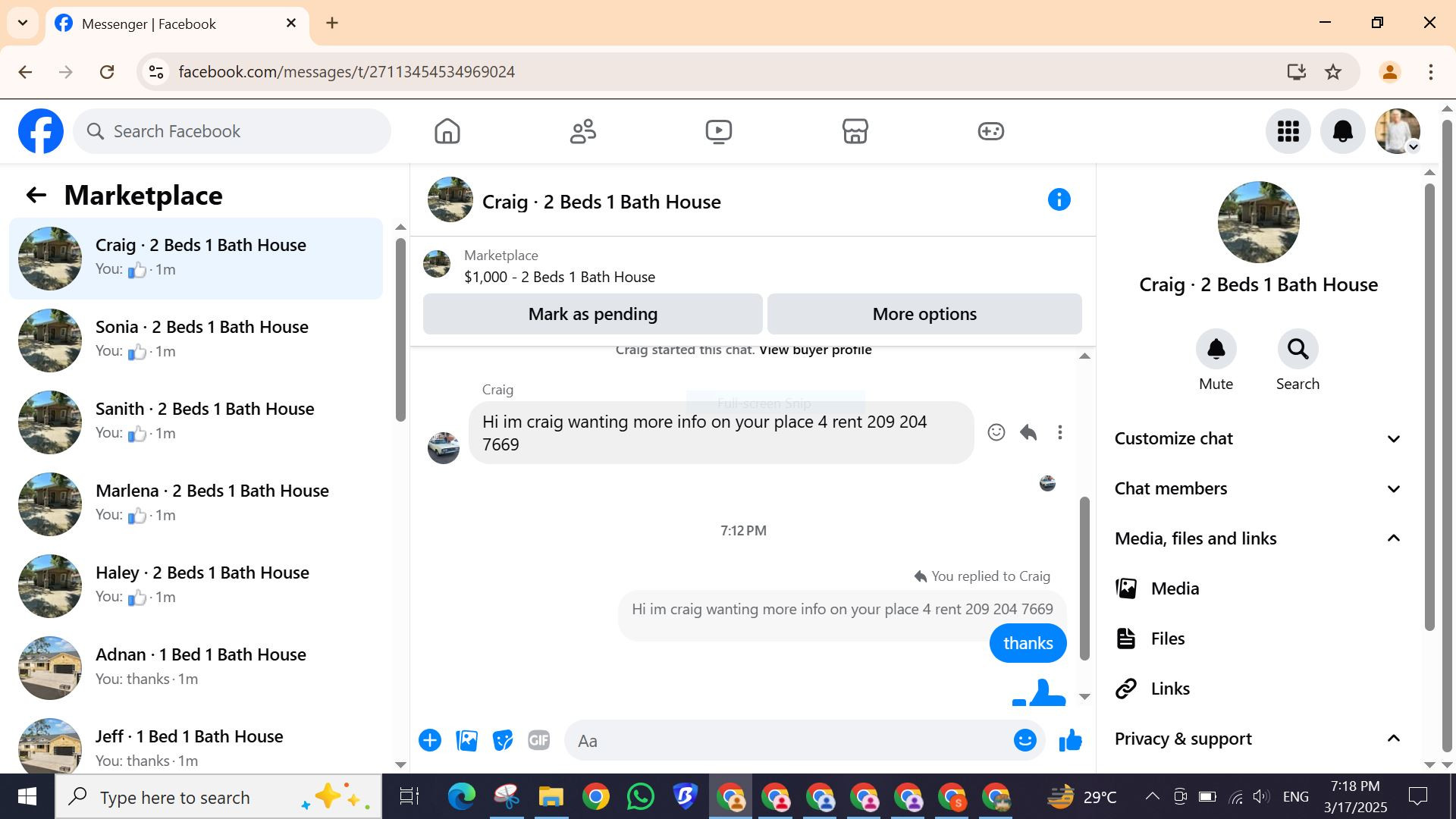Open Chrome menu three dots

tap(1431, 72)
